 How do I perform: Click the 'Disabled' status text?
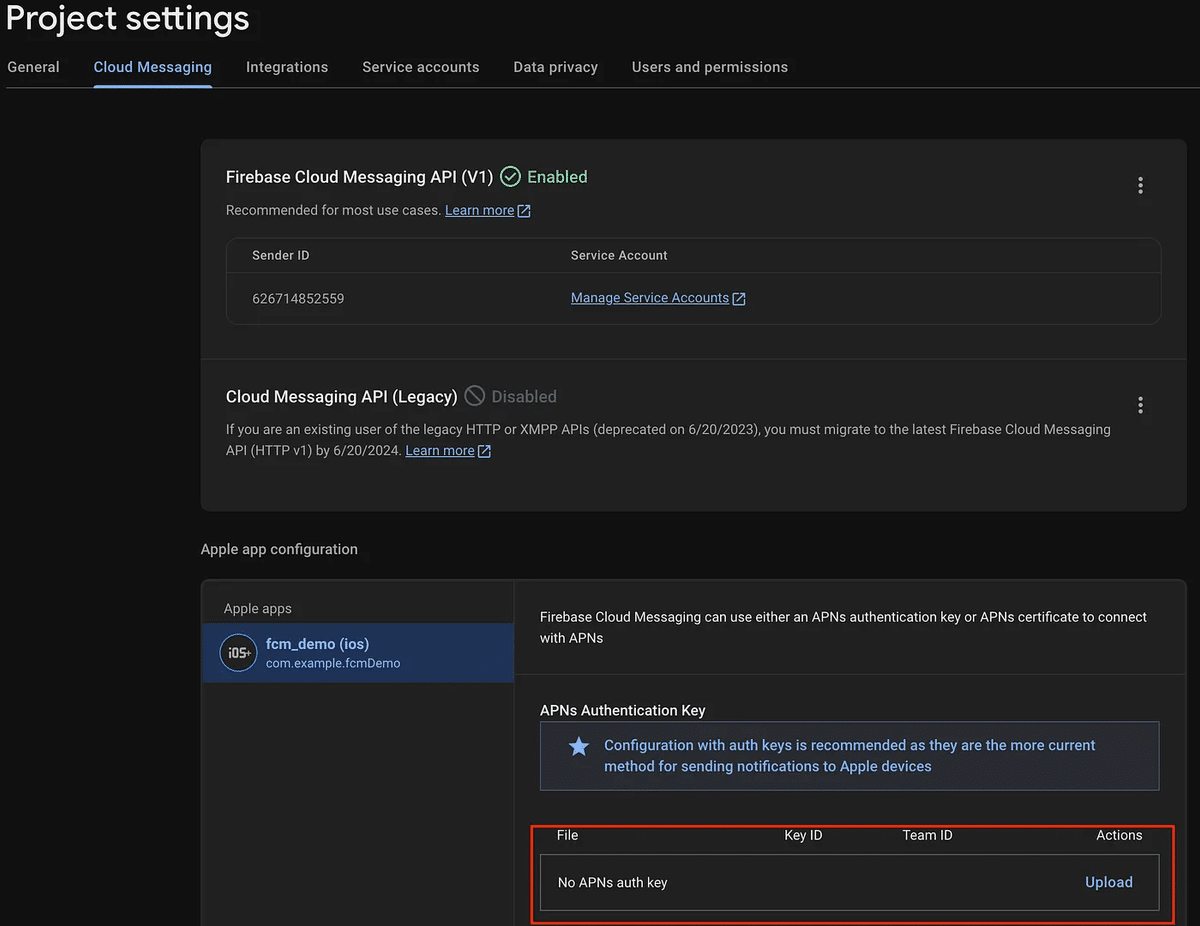pyautogui.click(x=524, y=397)
